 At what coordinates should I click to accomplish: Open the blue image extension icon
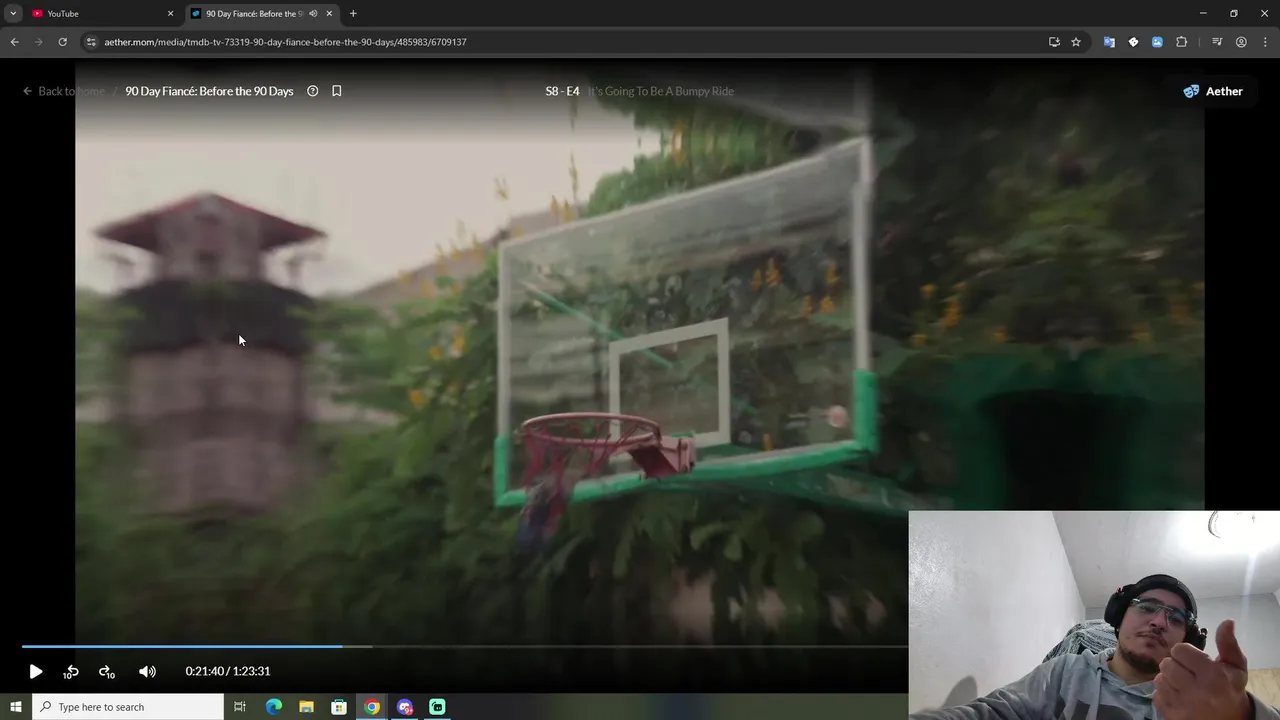click(x=1157, y=42)
